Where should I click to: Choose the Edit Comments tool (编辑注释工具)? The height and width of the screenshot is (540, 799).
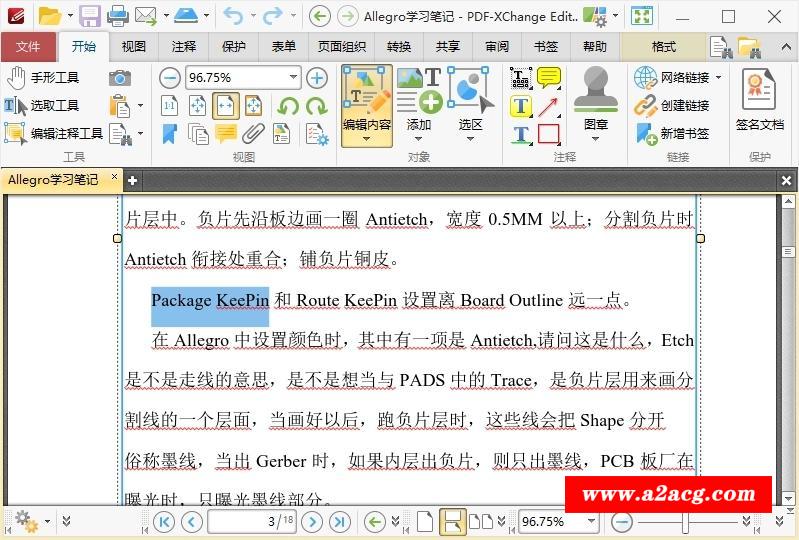click(54, 133)
